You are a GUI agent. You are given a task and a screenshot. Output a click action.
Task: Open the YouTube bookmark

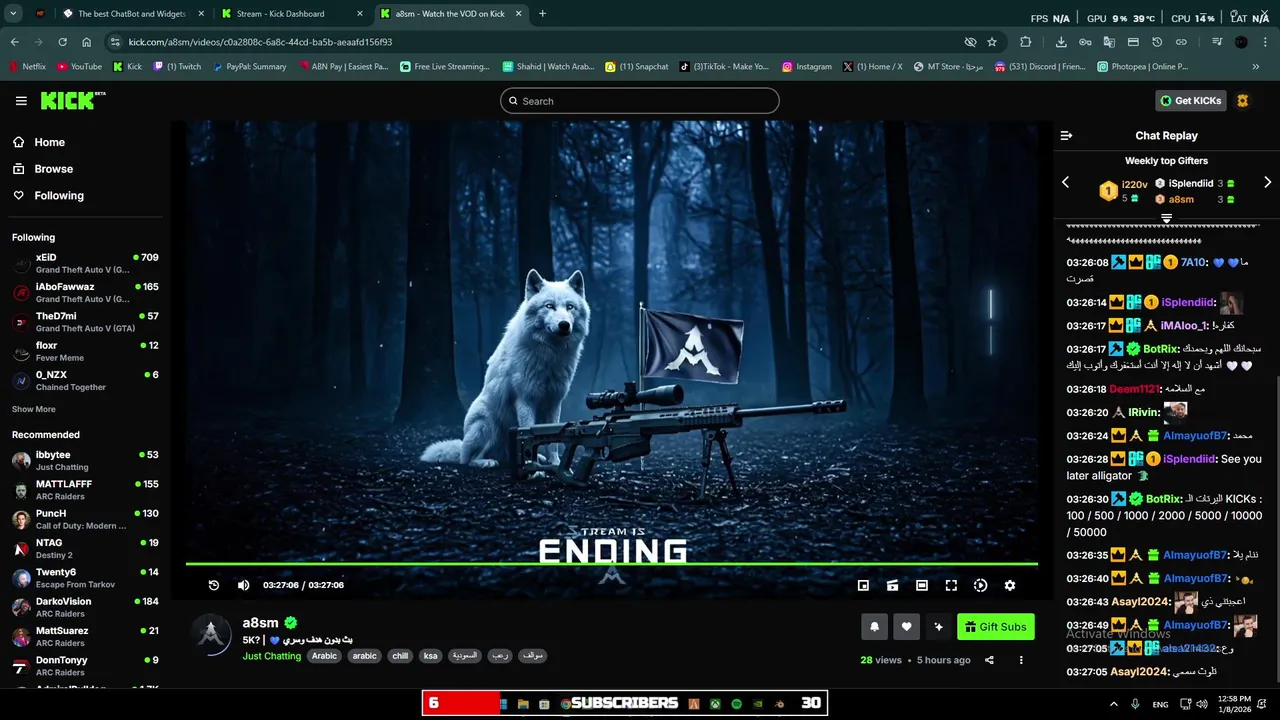pos(79,67)
